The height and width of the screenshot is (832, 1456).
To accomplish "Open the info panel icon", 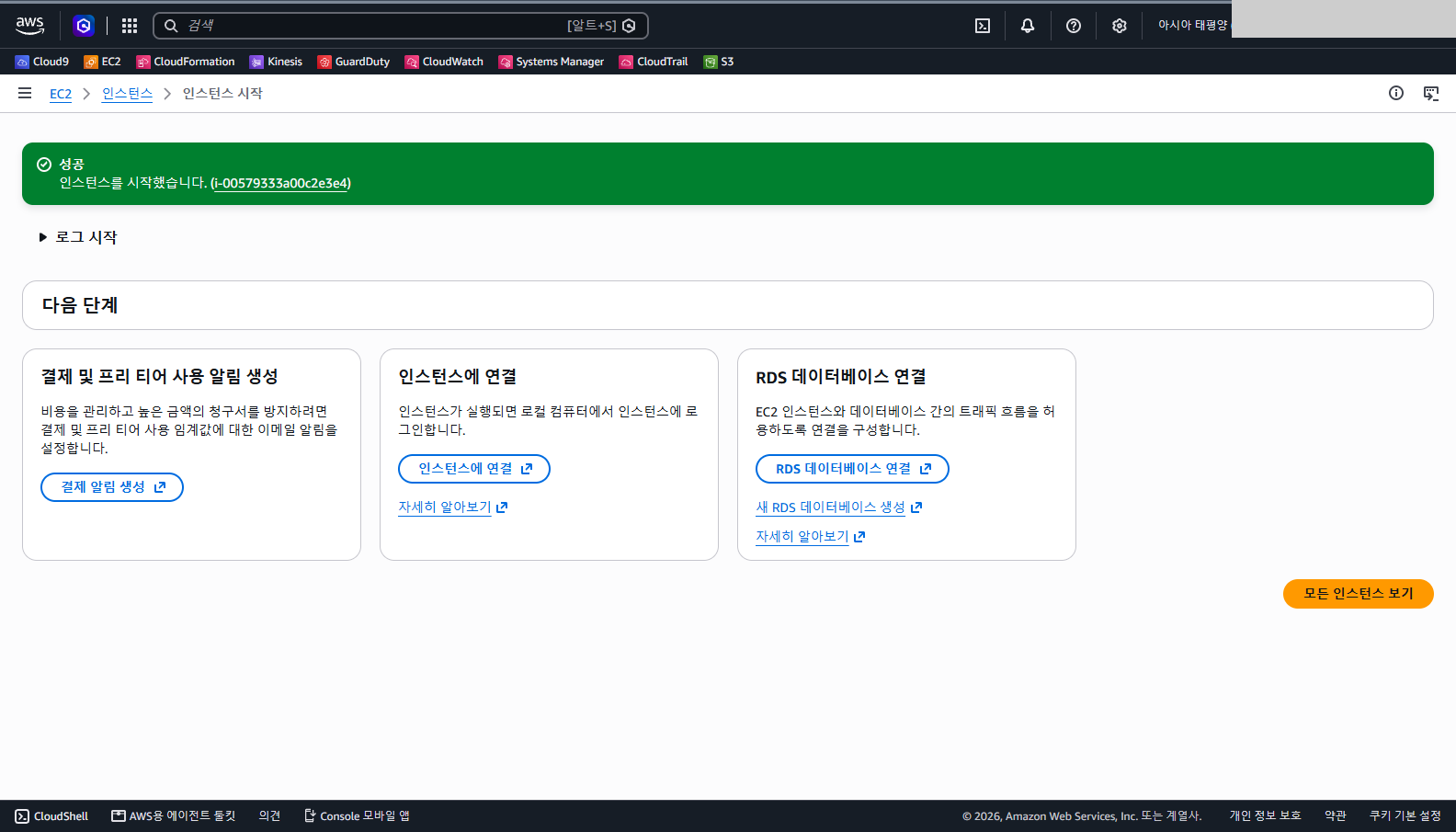I will (x=1396, y=93).
